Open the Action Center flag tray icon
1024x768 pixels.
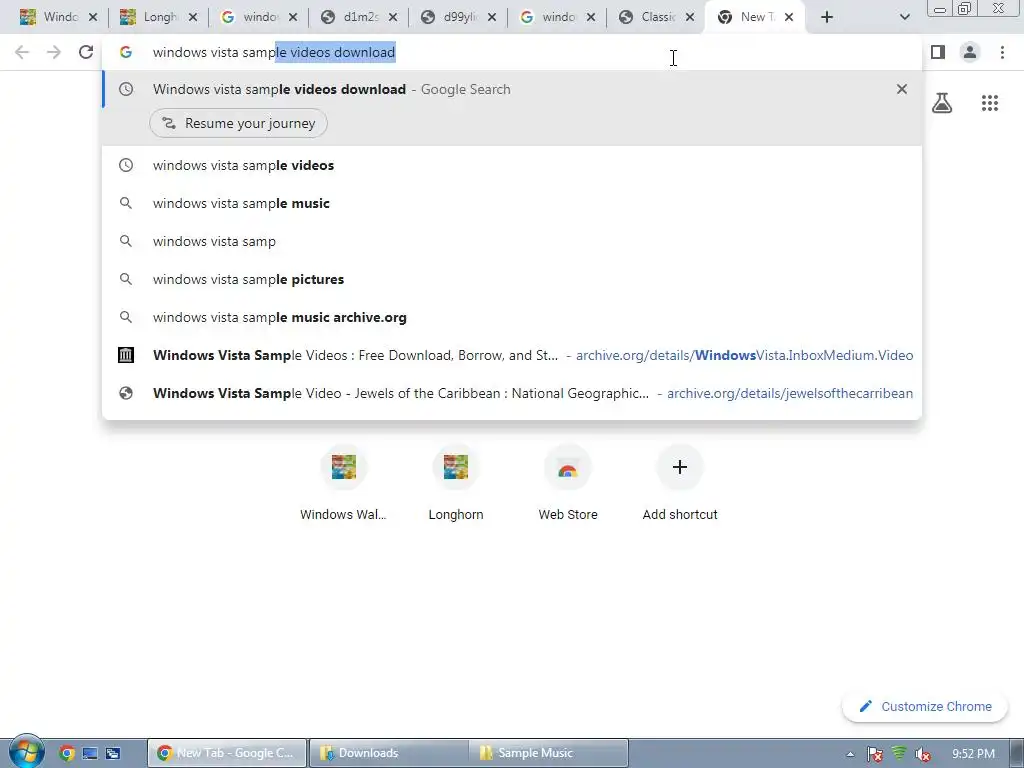[874, 754]
